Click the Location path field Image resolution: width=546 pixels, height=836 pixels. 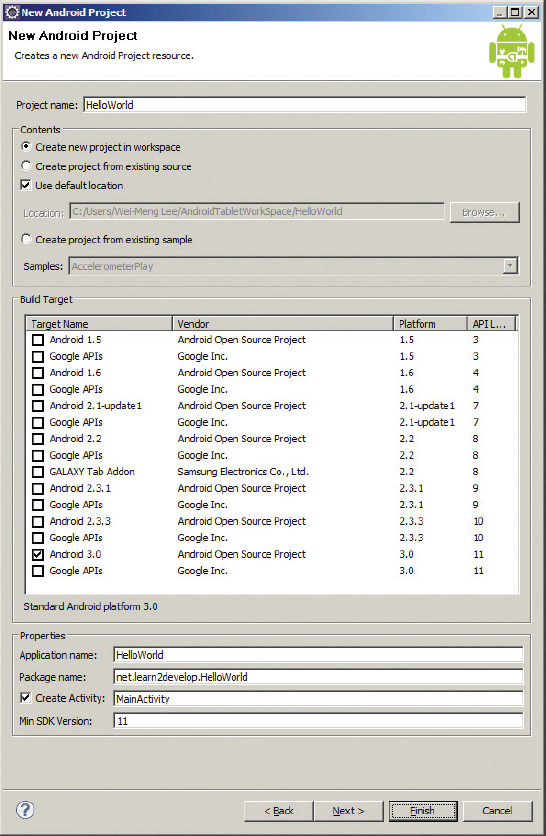click(257, 211)
